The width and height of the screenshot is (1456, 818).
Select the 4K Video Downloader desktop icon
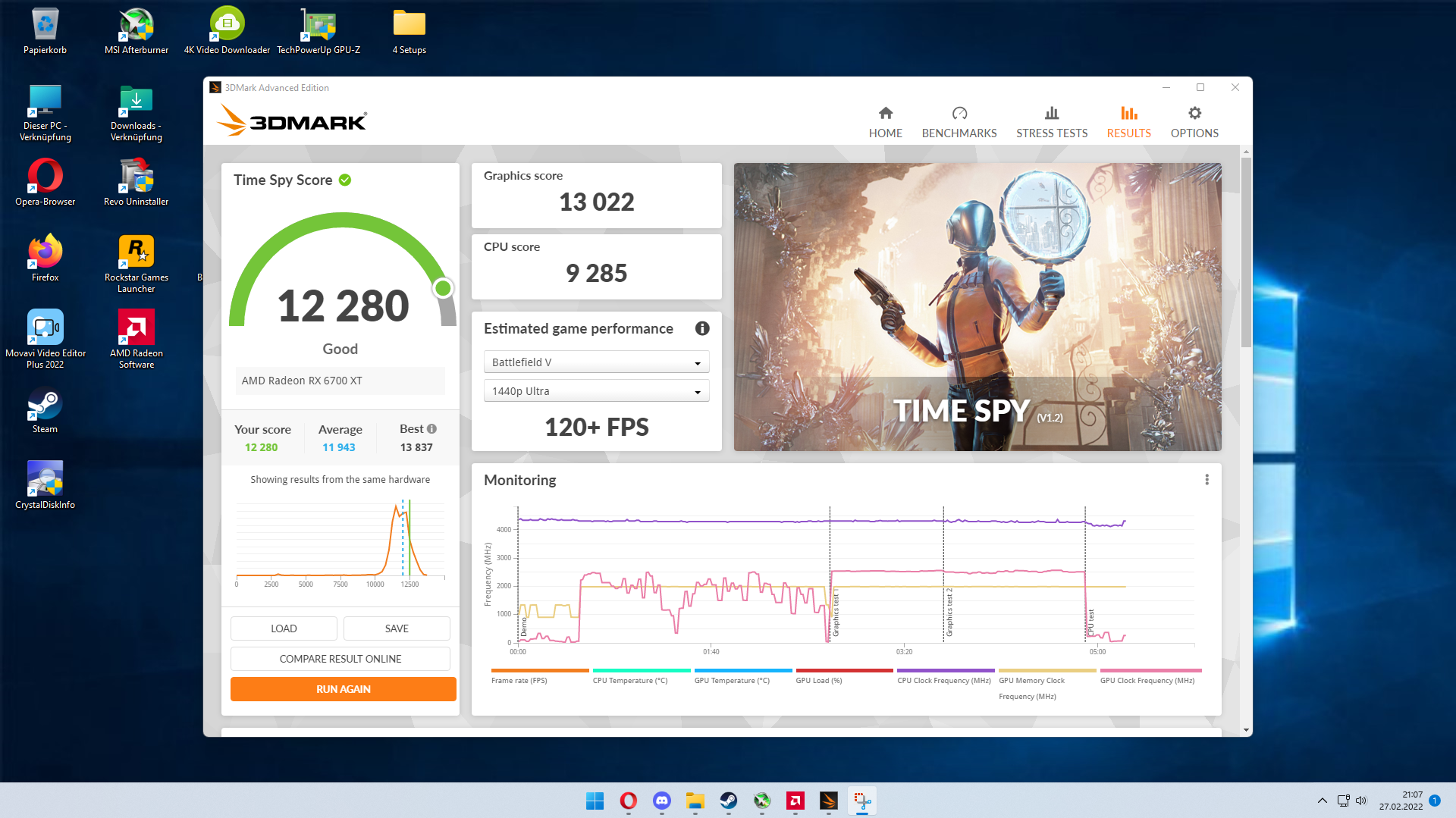[227, 32]
